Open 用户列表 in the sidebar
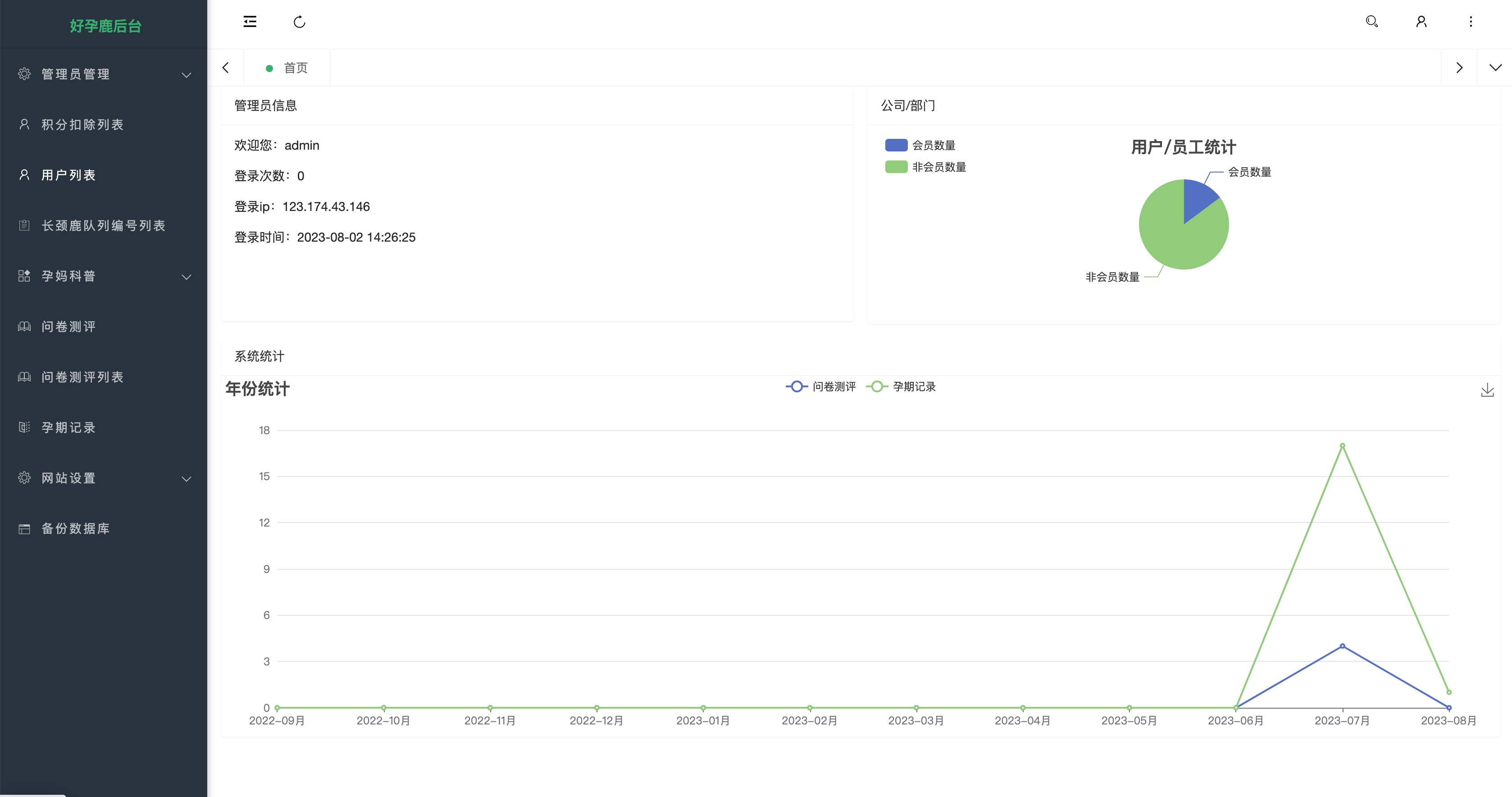 click(103, 175)
